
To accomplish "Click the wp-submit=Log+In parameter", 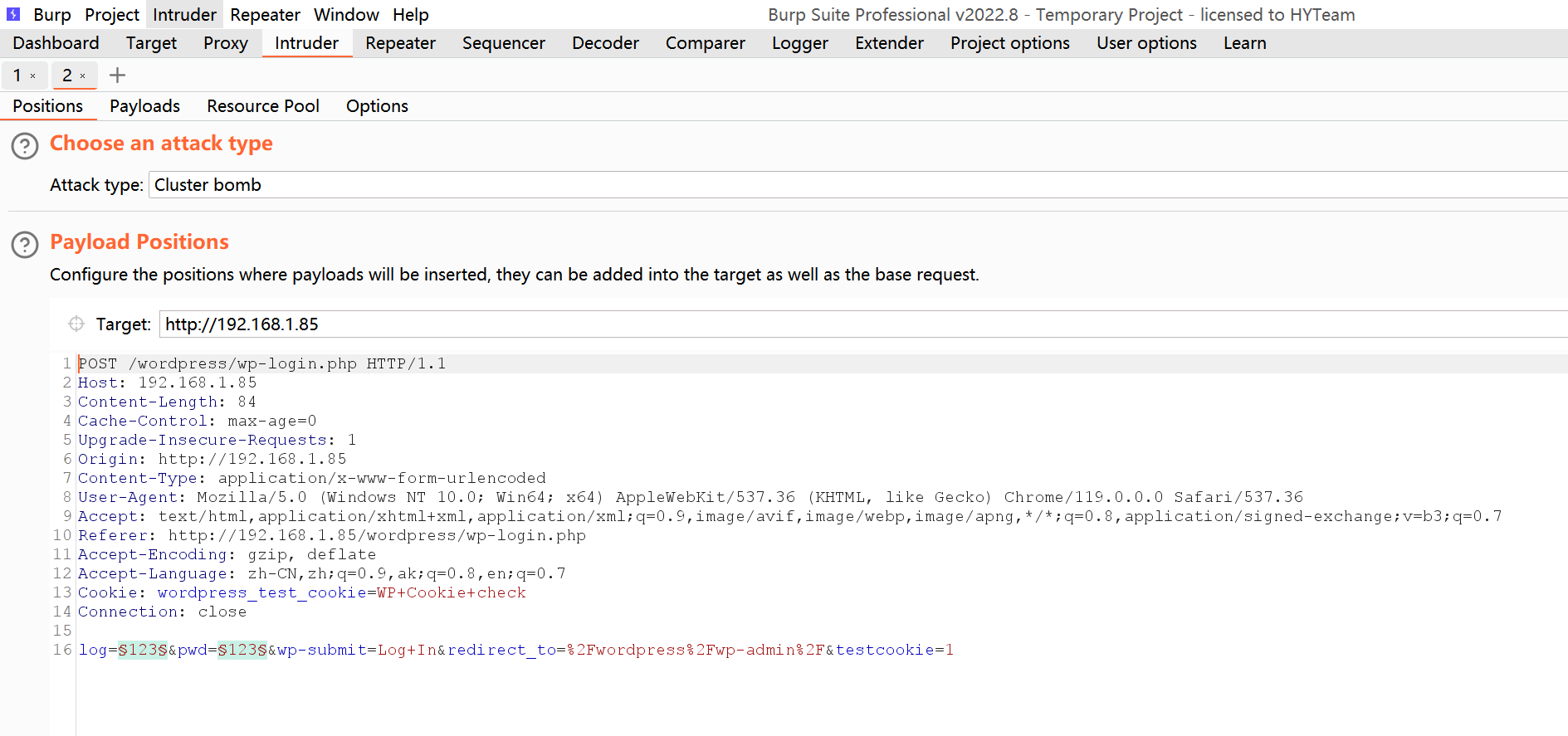I will click(x=357, y=650).
